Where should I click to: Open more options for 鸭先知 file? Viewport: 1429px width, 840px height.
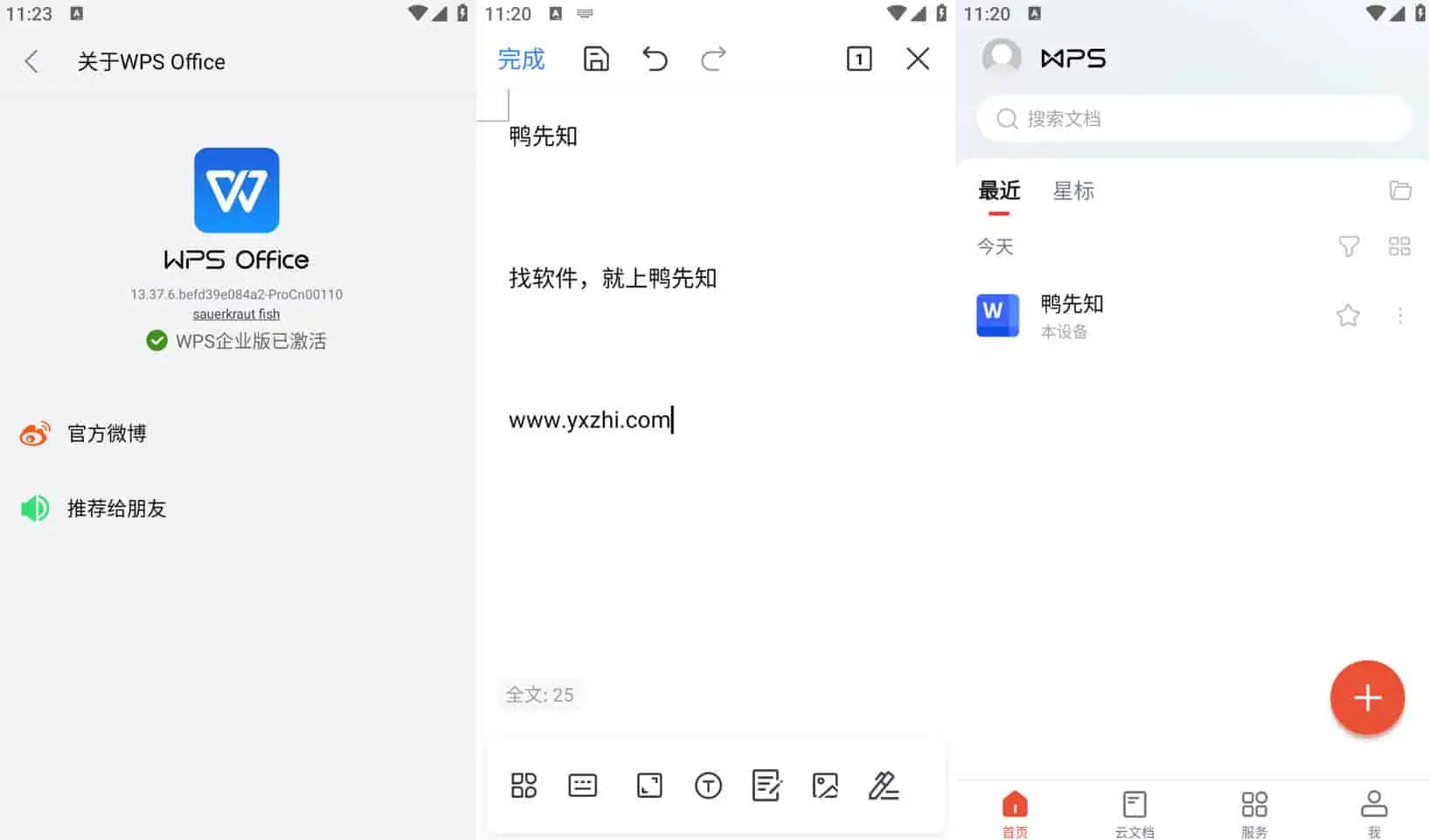(1400, 316)
